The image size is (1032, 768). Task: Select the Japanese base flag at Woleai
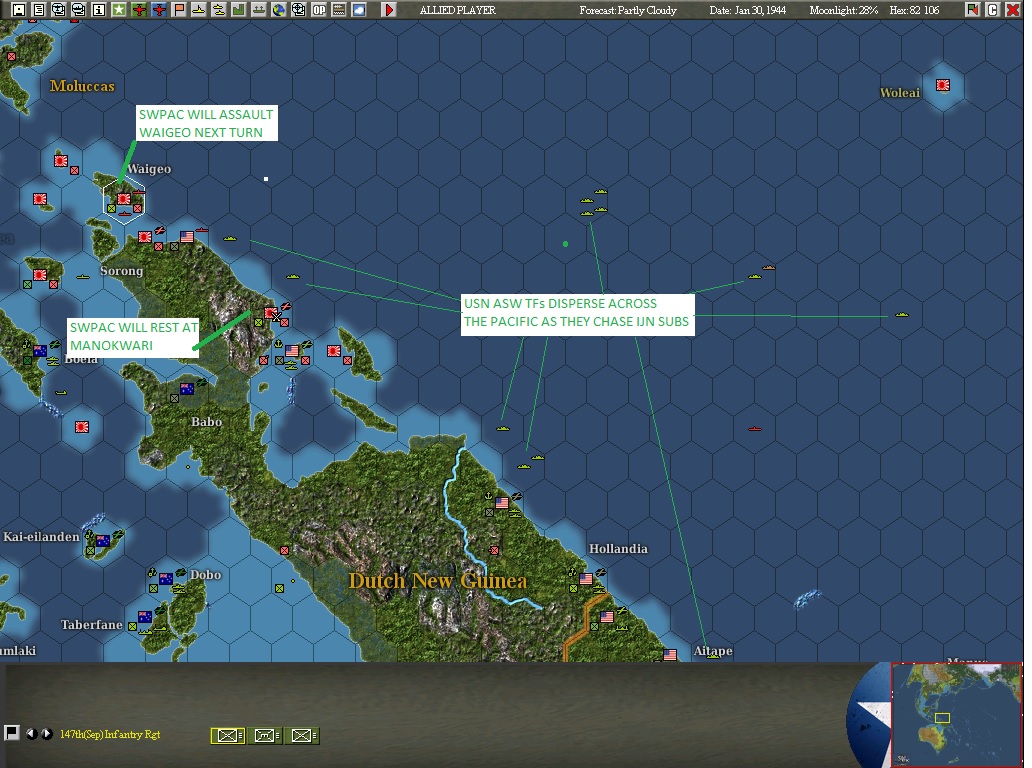[943, 85]
